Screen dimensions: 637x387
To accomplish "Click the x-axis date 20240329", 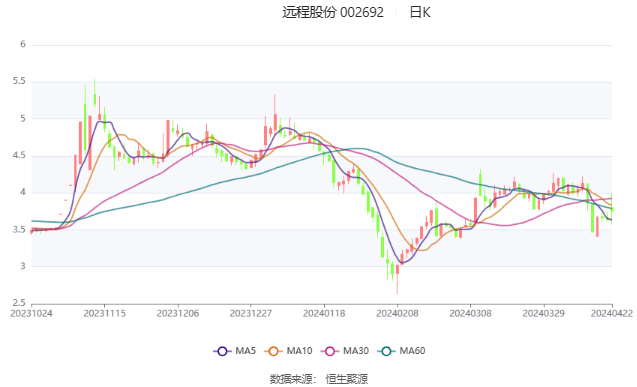I will point(544,313).
